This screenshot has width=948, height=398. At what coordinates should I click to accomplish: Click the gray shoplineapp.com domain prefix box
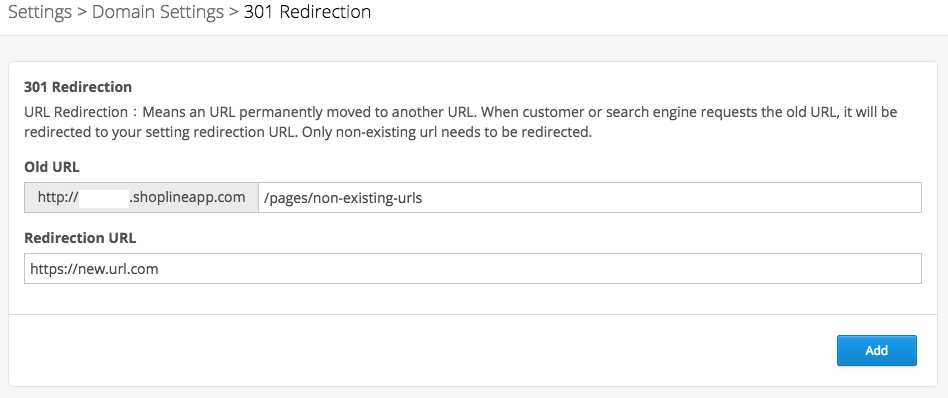141,198
